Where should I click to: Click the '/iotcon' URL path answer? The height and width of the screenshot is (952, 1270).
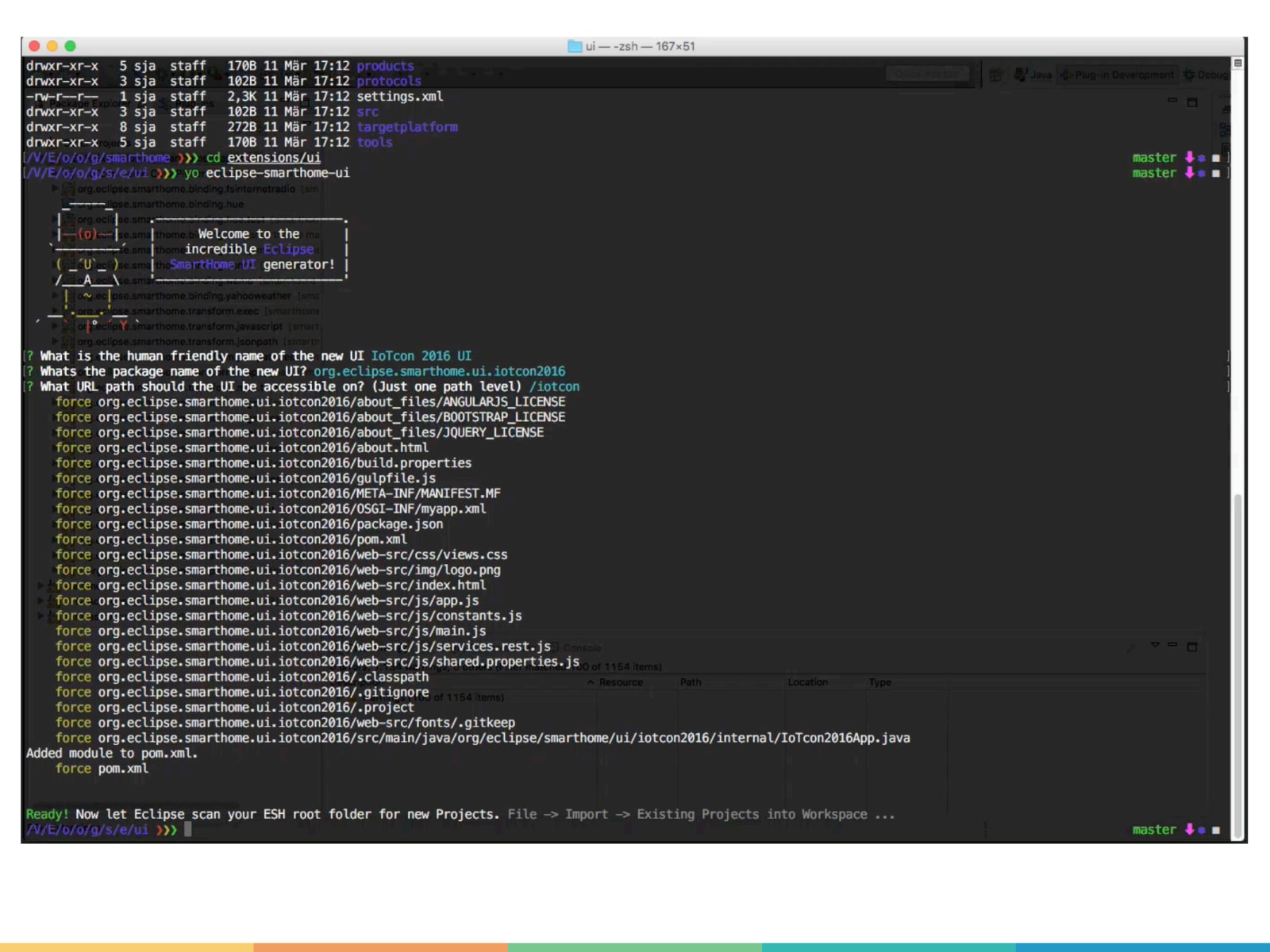coord(554,386)
